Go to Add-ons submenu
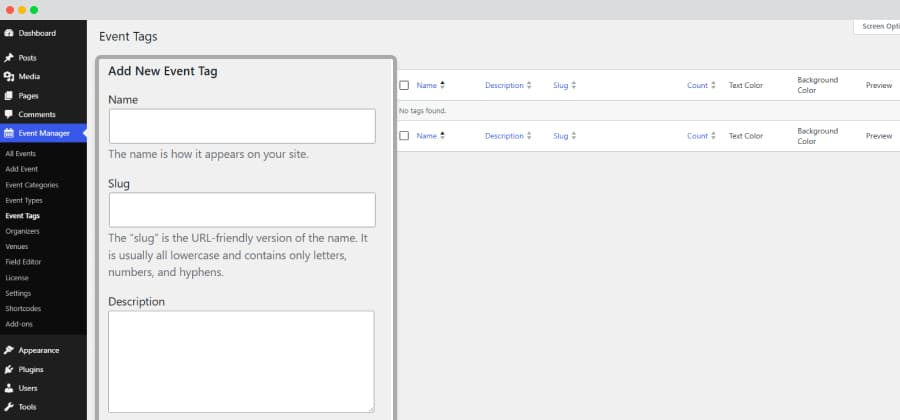Viewport: 900px width, 420px height. [x=19, y=324]
